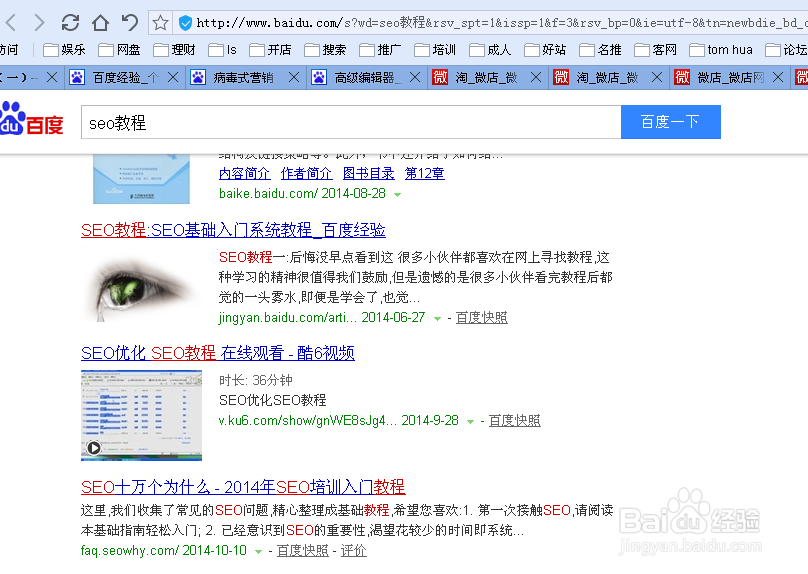Open 百度快照 for the v.ku6.com result
This screenshot has width=808, height=574.
pos(515,420)
